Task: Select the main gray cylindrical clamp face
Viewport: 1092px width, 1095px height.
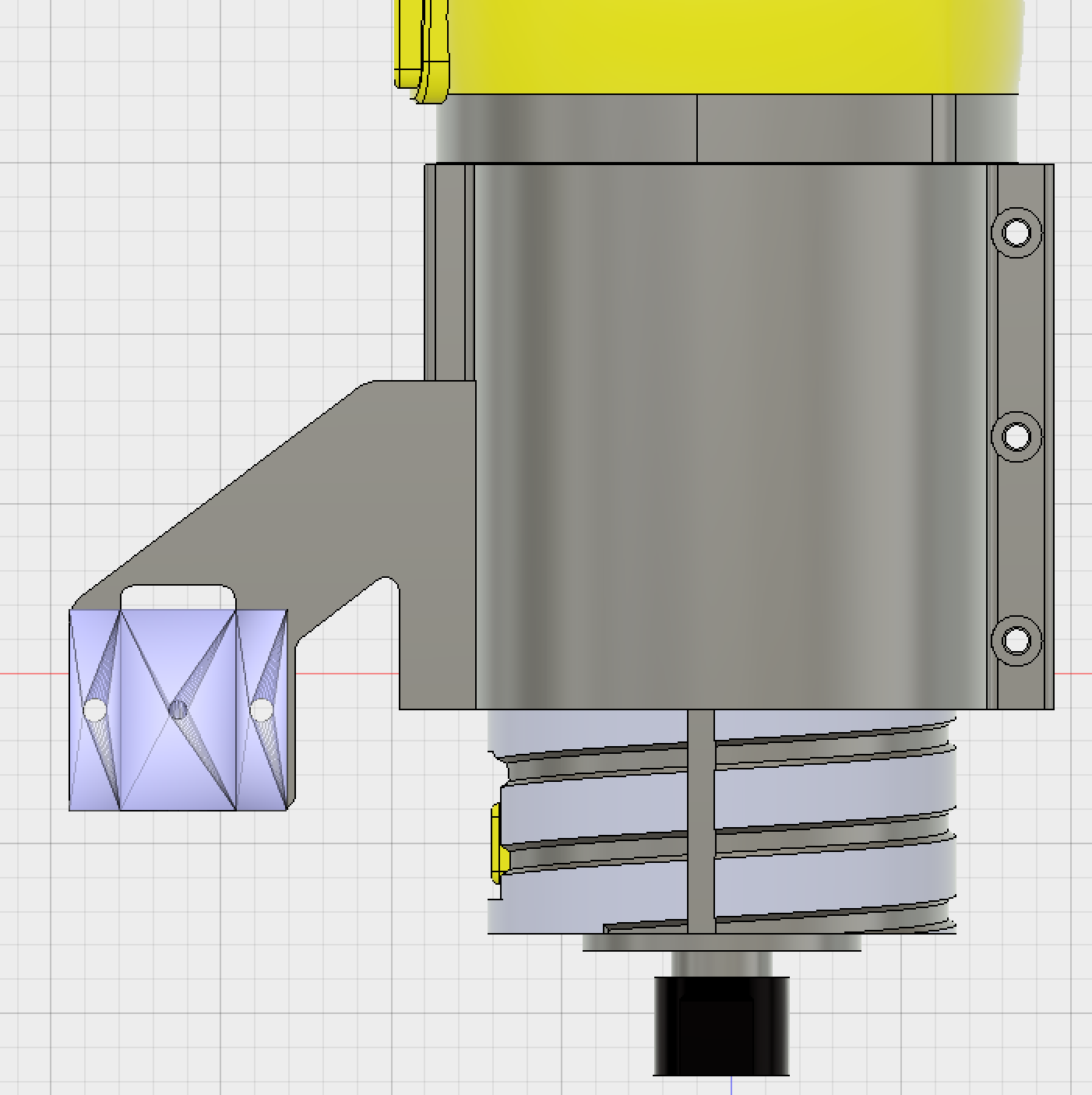Action: tap(731, 436)
